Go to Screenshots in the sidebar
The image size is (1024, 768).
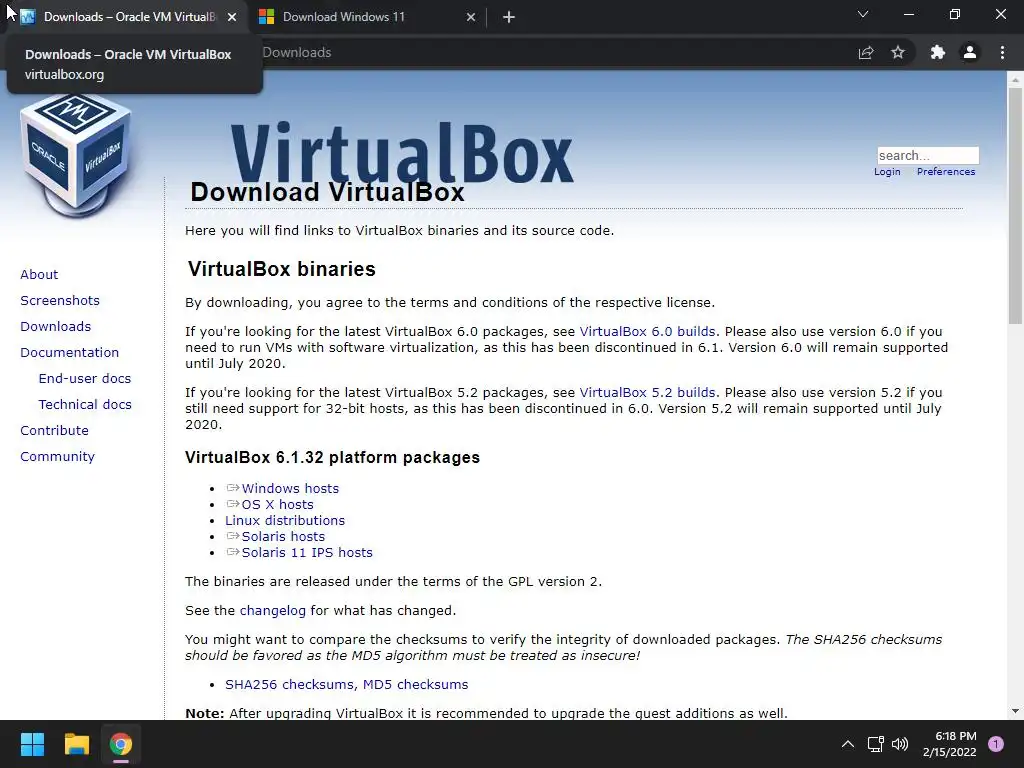pos(60,300)
